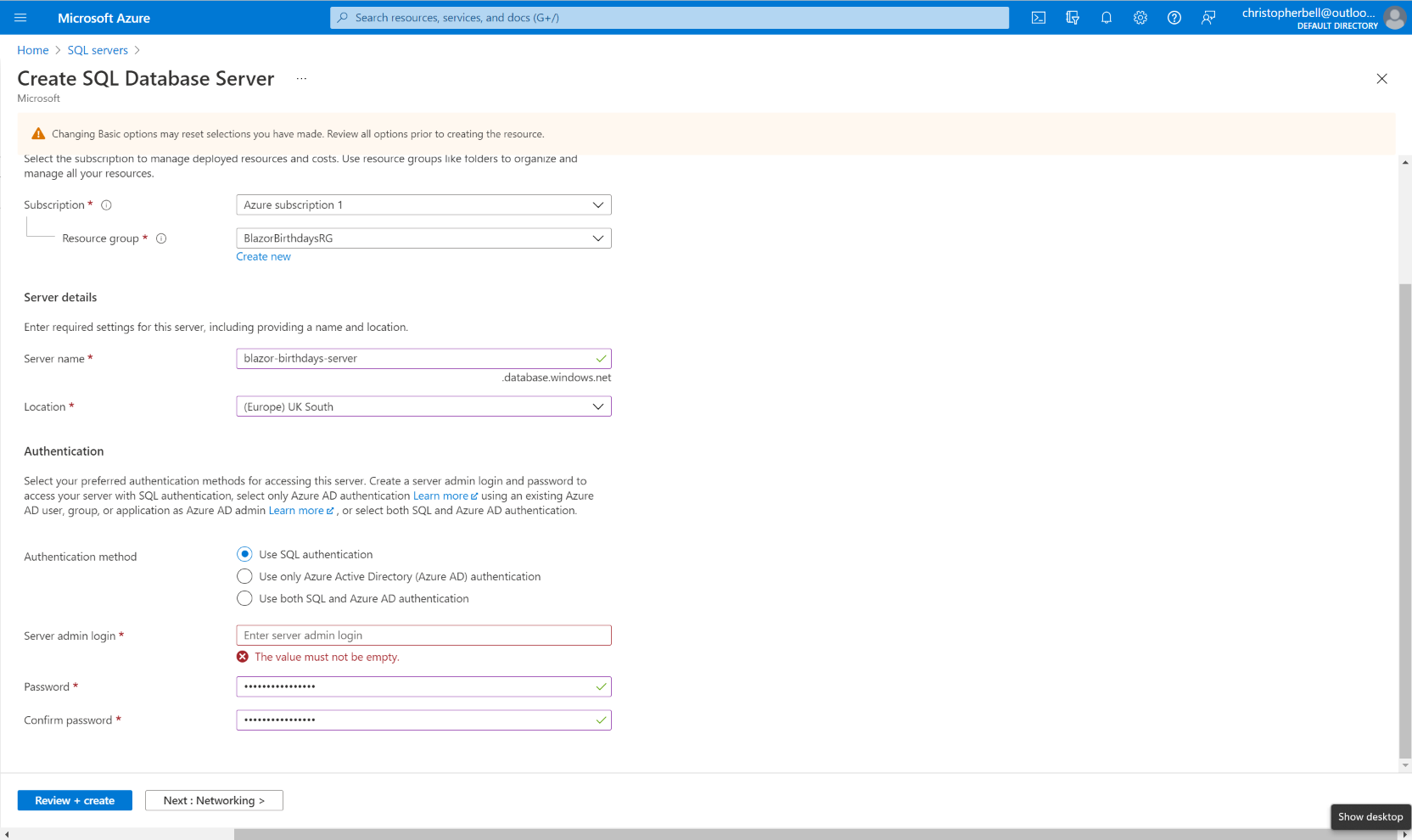The width and height of the screenshot is (1412, 840).
Task: Open the Cloud Shell terminal
Action: coord(1038,17)
